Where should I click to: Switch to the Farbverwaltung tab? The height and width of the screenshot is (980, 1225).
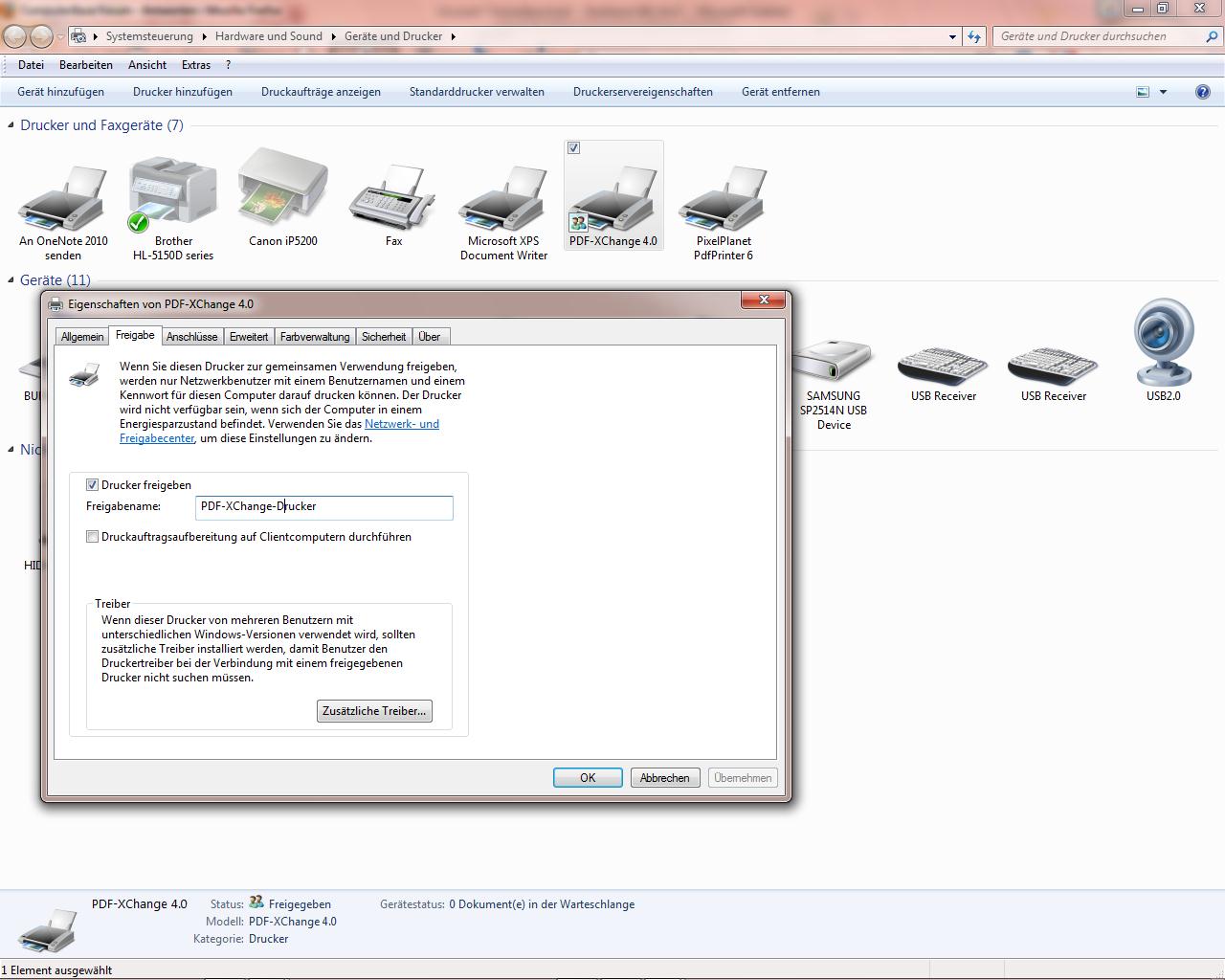point(315,337)
